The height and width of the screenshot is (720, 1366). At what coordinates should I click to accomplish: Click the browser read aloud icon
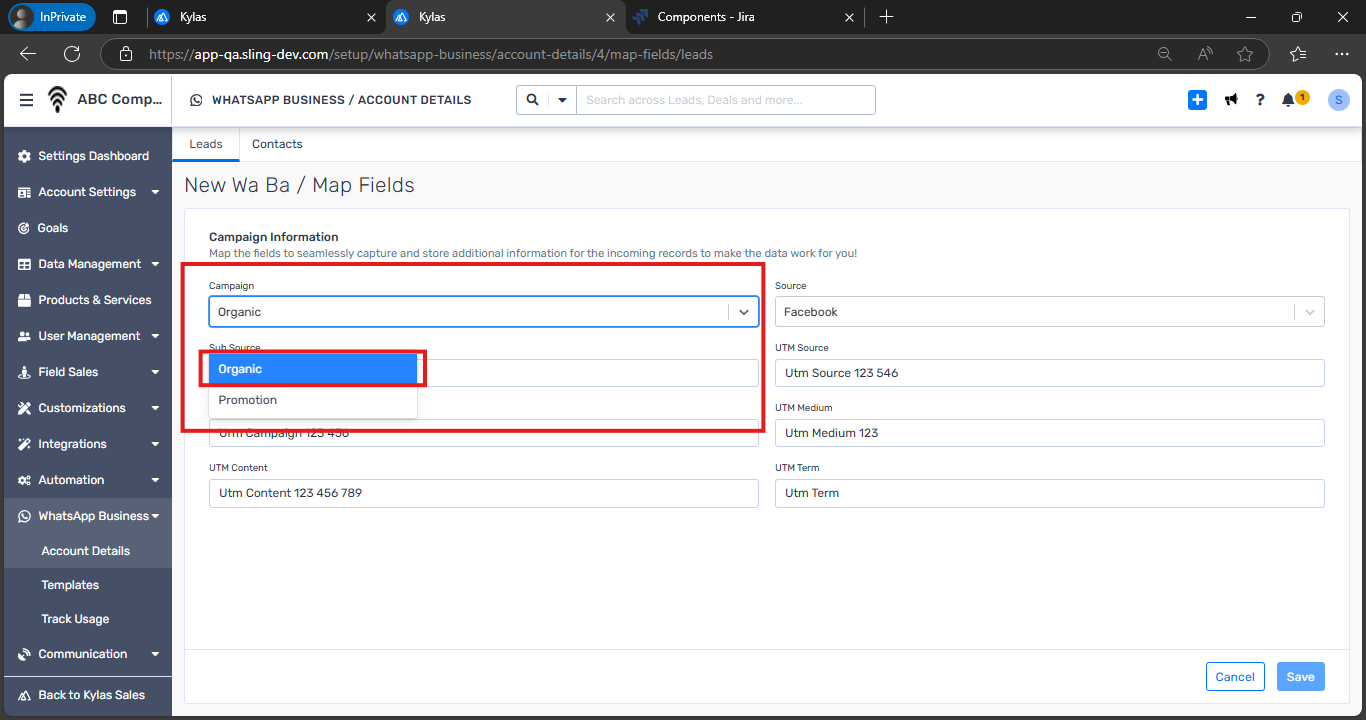coord(1204,54)
